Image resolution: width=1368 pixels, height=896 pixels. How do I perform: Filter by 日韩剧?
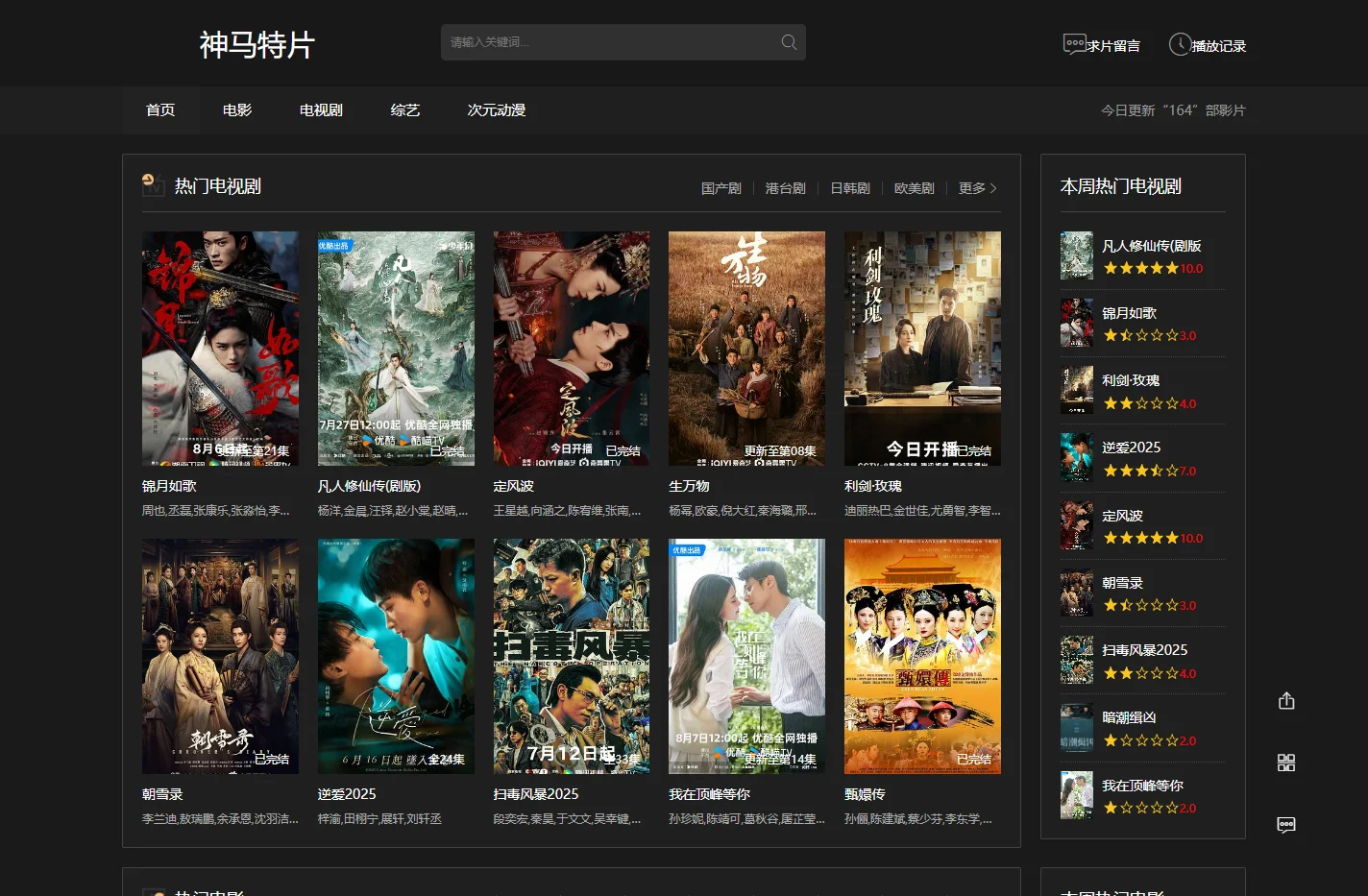(x=850, y=188)
